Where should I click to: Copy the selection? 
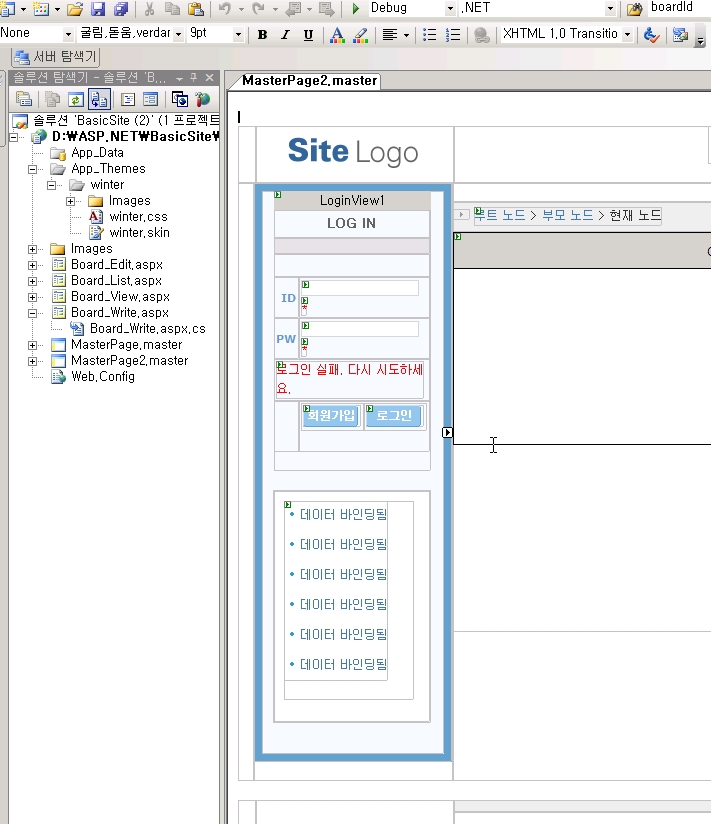click(172, 8)
